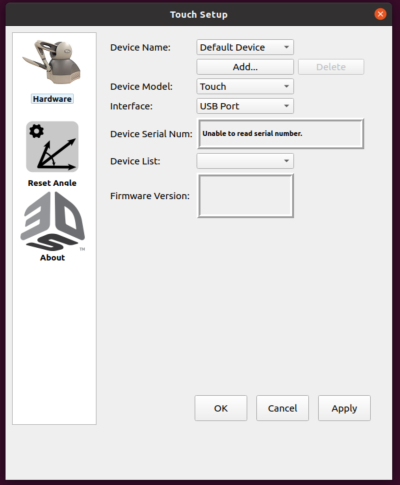The image size is (400, 485).
Task: Confirm with the OK button
Action: (221, 408)
